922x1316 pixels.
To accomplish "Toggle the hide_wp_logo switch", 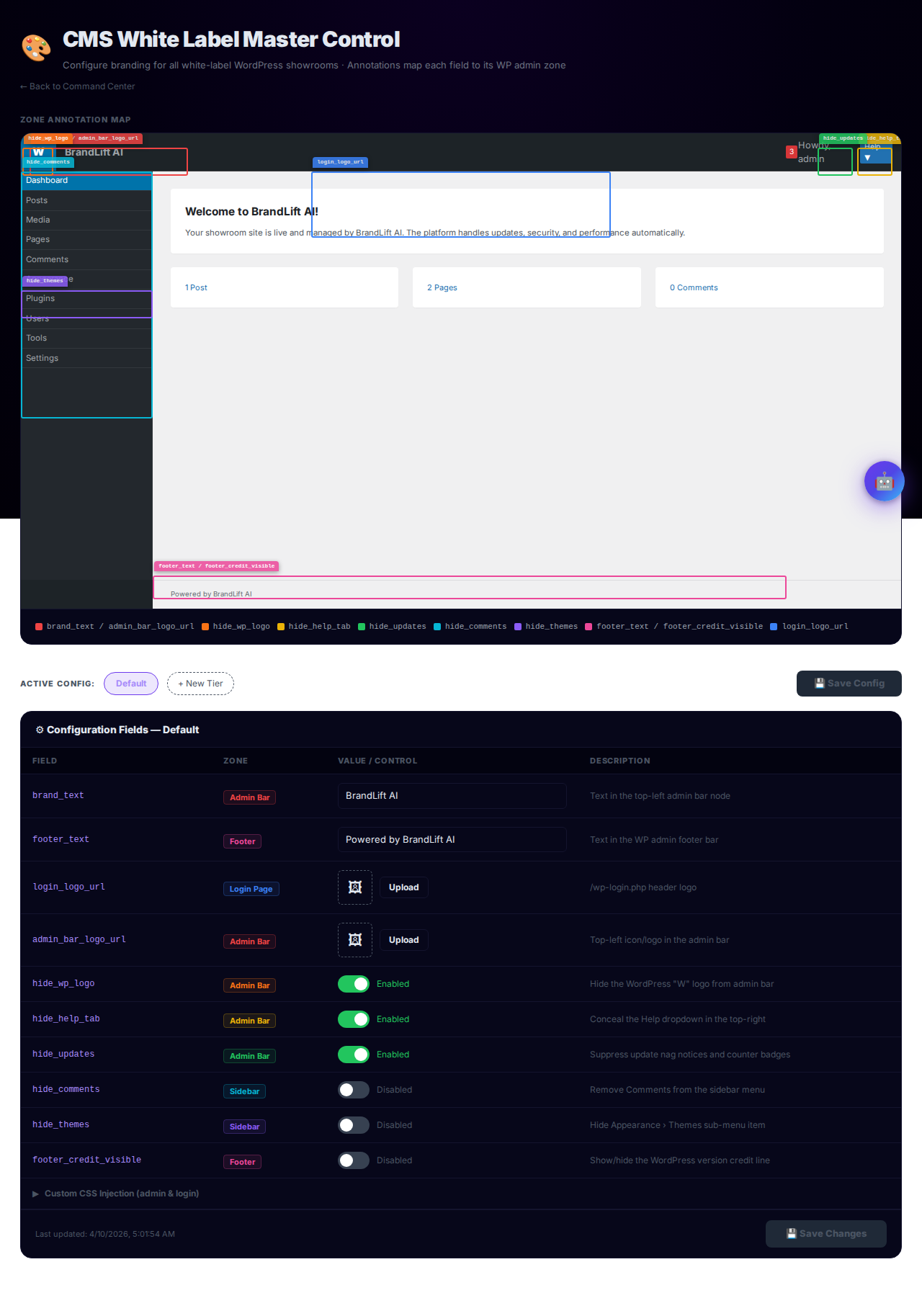I will [x=354, y=984].
